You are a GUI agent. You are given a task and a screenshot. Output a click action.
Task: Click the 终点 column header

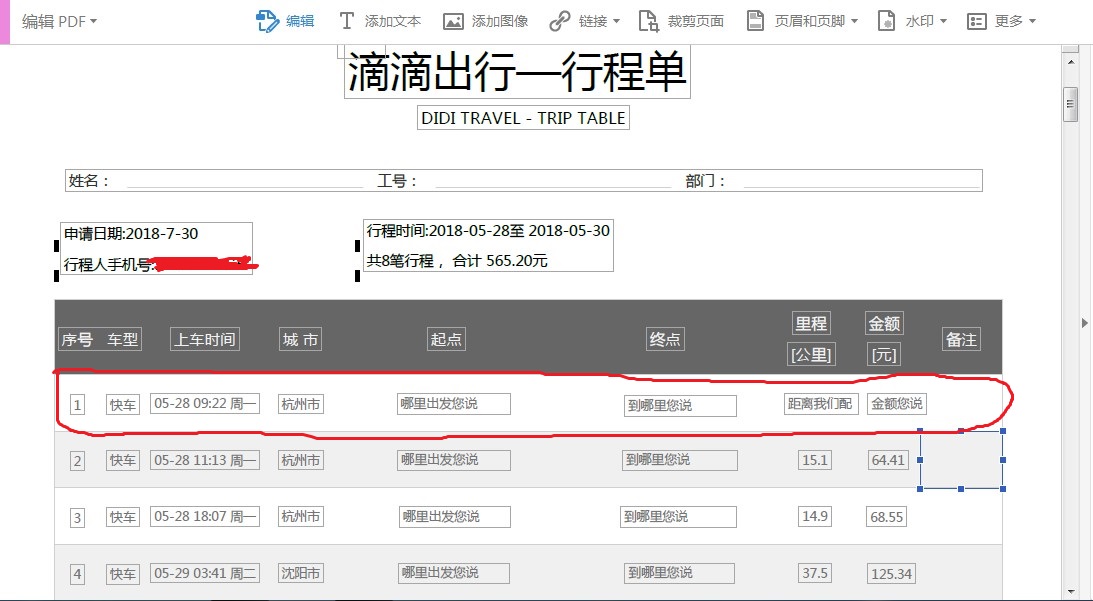[665, 339]
